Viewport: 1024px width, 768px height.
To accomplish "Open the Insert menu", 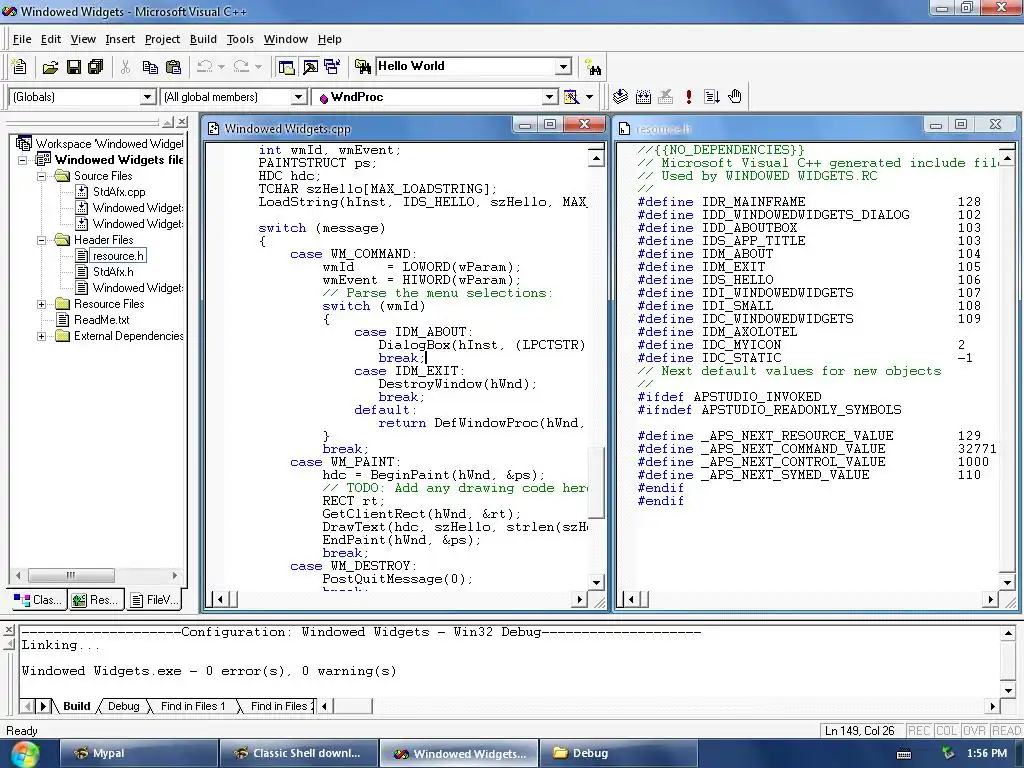I will (x=120, y=39).
